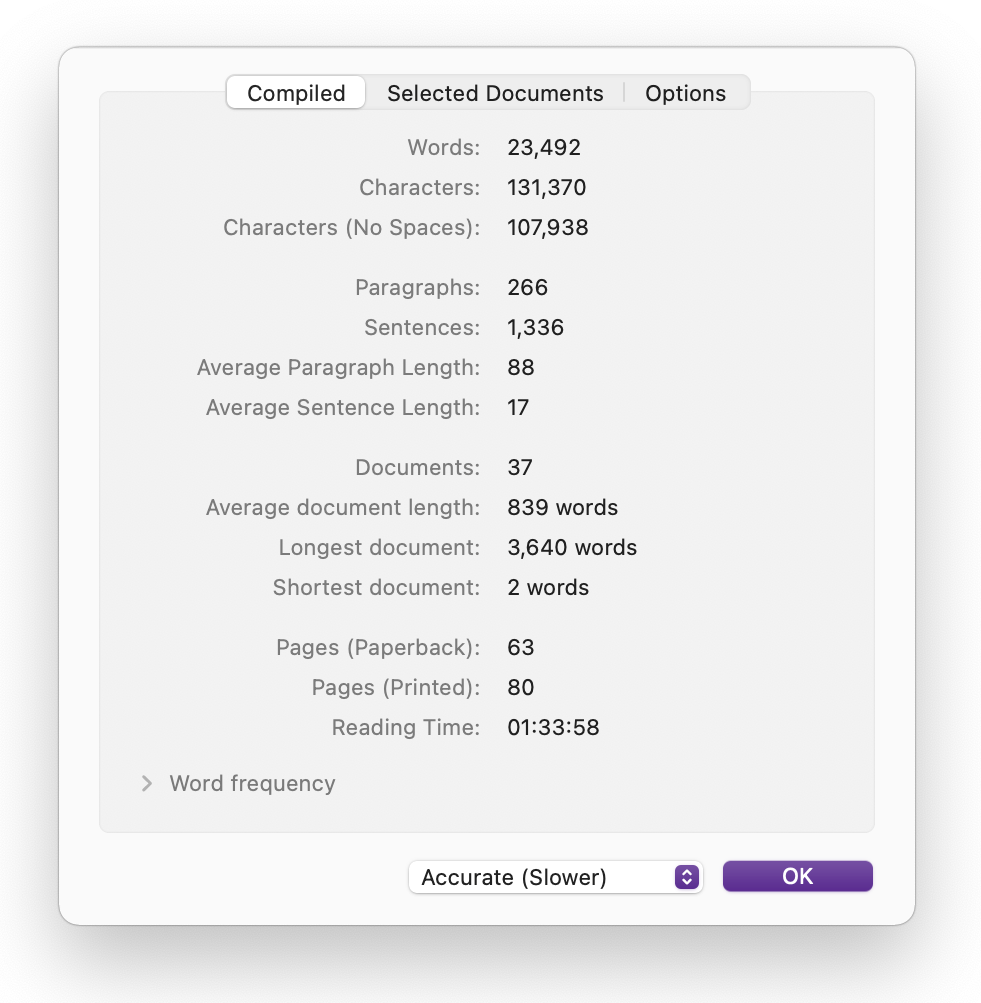Select the longest document value 3,640 words
Image resolution: width=981 pixels, height=1003 pixels.
click(572, 548)
